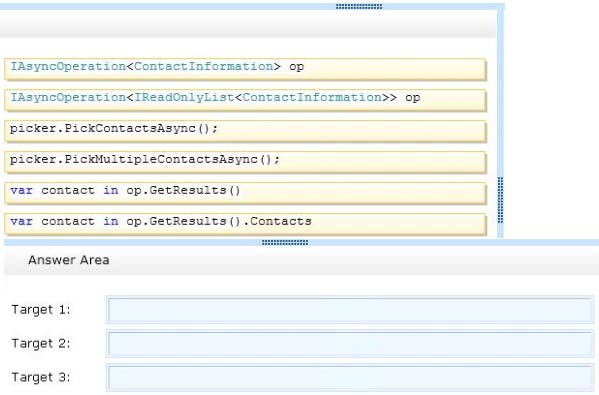The height and width of the screenshot is (395, 599).
Task: Click the Answer Area heading
Action: [x=69, y=260]
